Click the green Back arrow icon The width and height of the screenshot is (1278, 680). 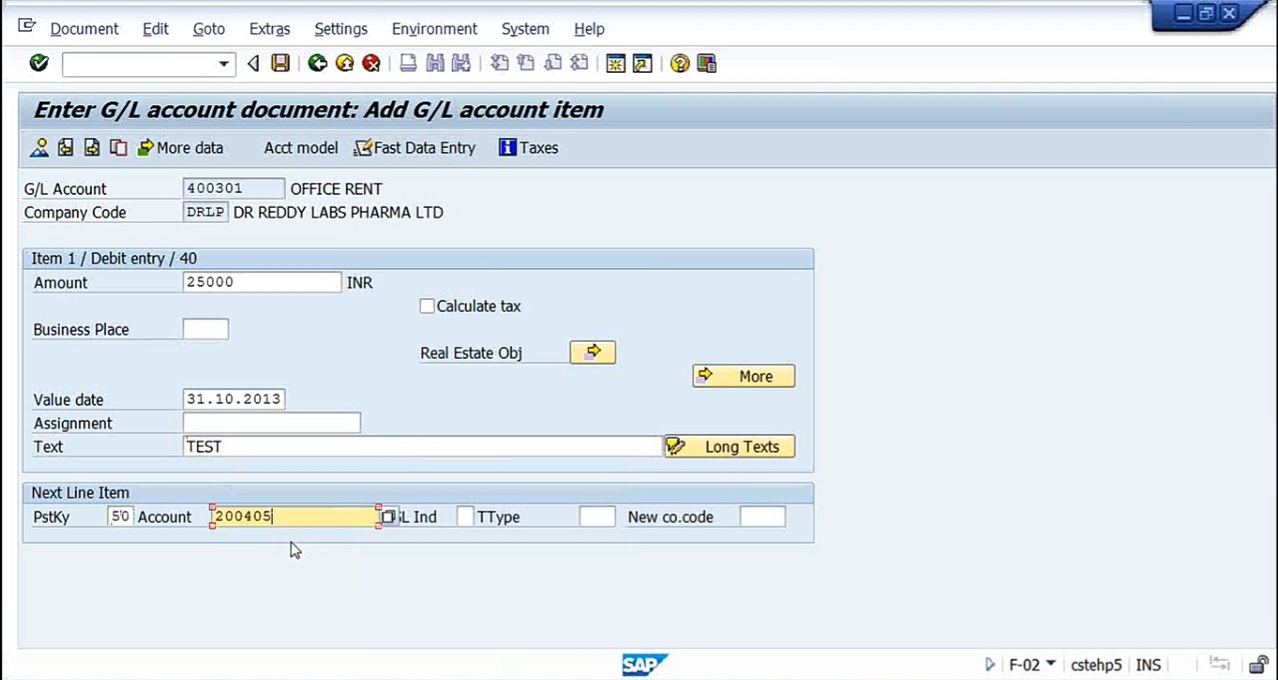click(317, 63)
